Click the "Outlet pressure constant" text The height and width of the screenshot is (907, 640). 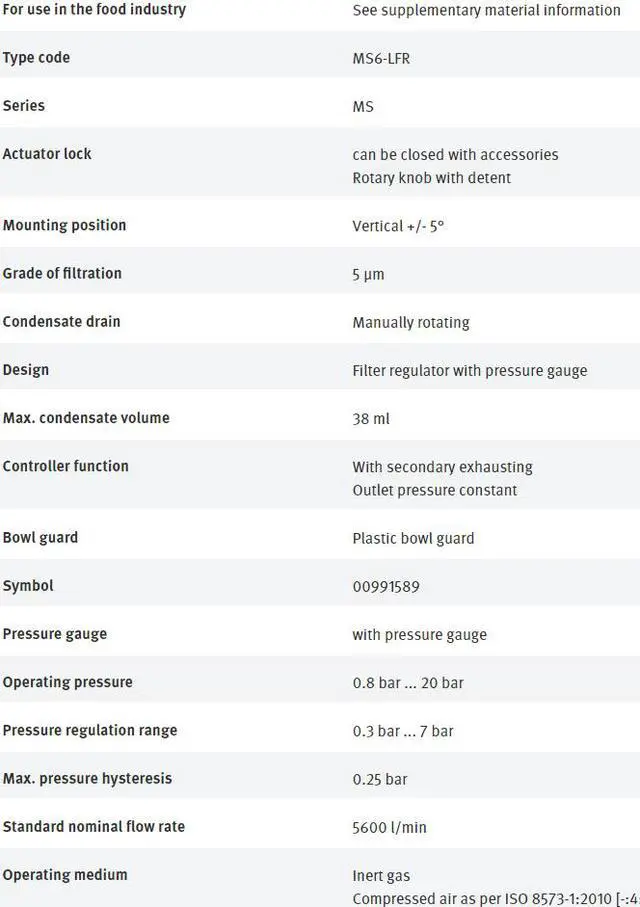[434, 490]
